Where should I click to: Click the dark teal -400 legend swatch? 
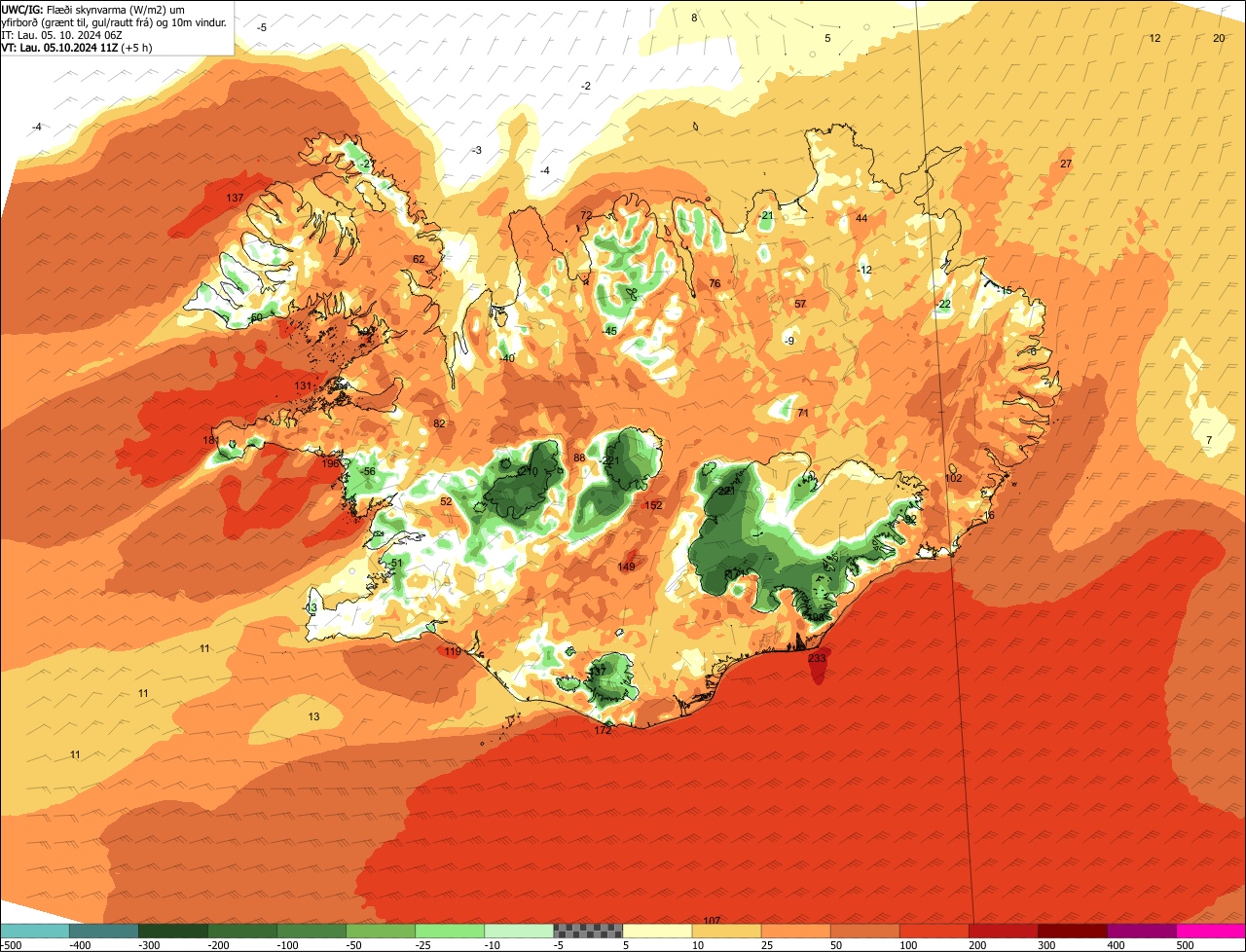tap(104, 931)
